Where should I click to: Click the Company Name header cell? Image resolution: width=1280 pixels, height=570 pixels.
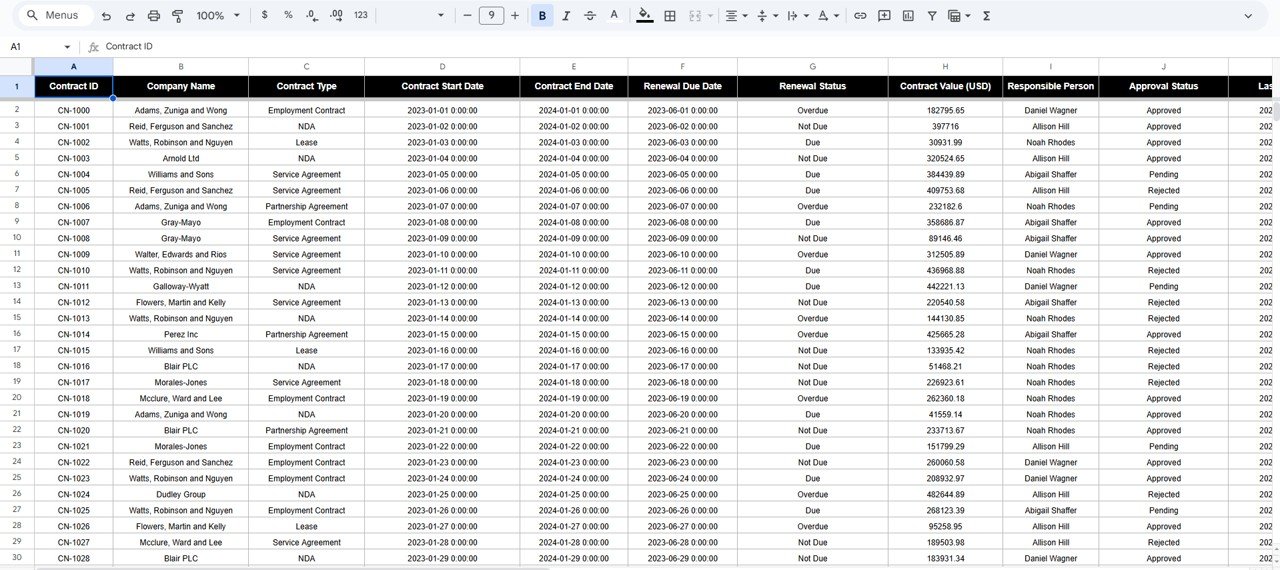pos(181,87)
